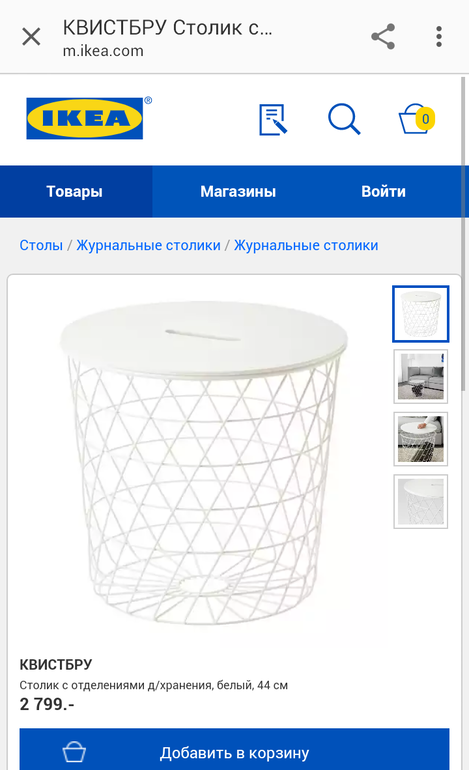Open the shopping cart basket icon
Screen dimensions: 469x770
click(416, 118)
